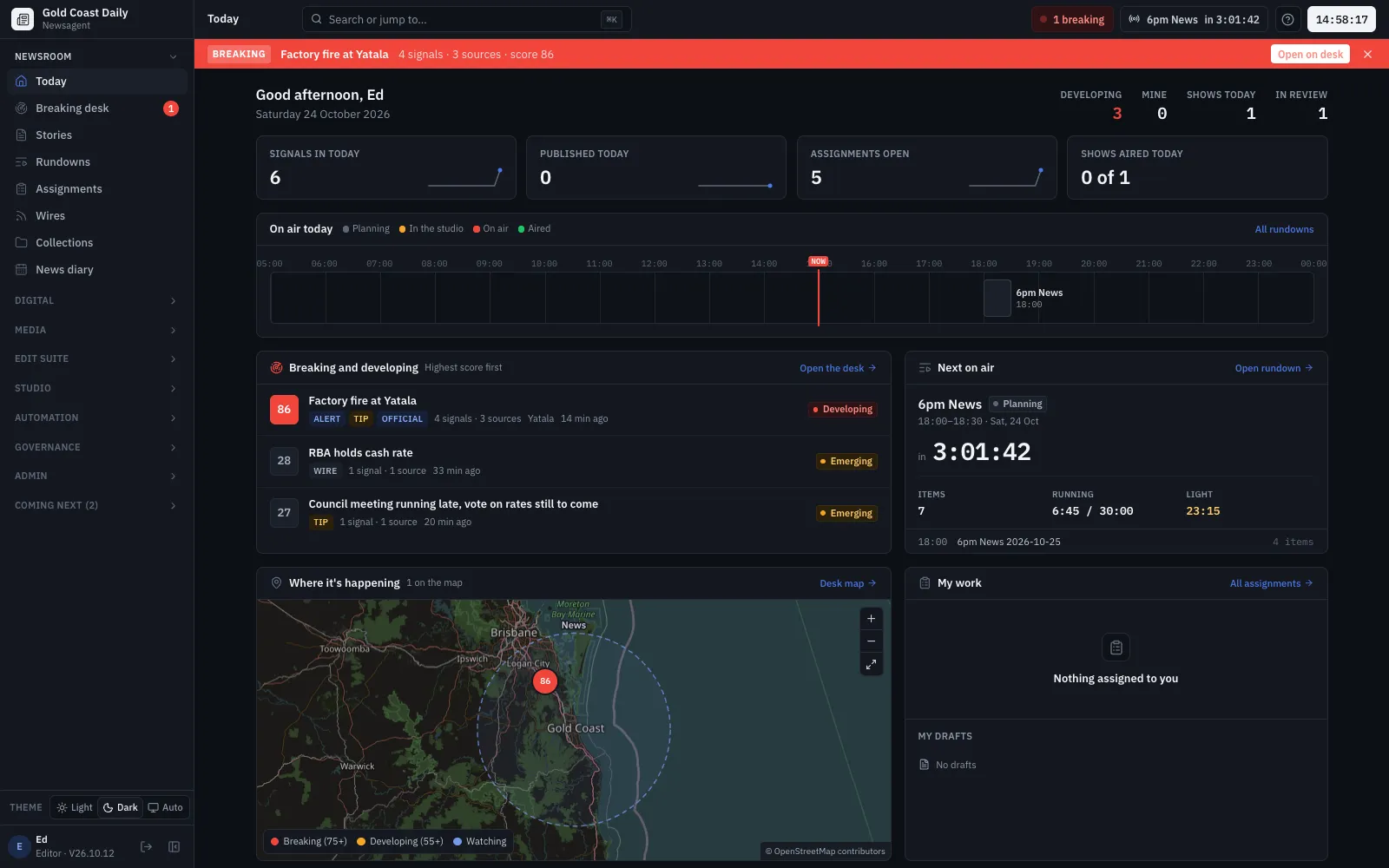Viewport: 1389px width, 868px height.
Task: Expand Coming Next (2) section
Action: [x=97, y=505]
